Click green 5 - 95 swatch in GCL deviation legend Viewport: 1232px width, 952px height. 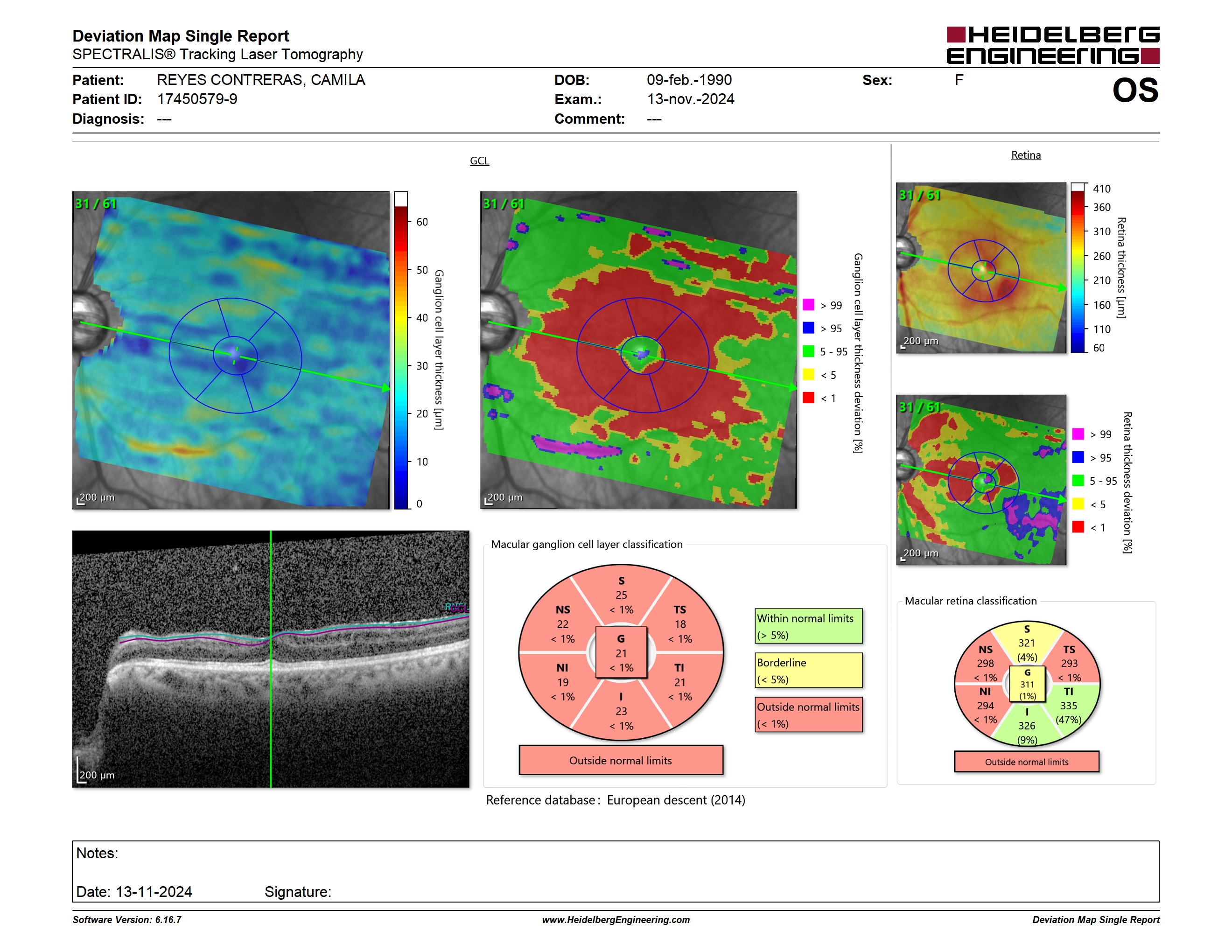[x=808, y=351]
